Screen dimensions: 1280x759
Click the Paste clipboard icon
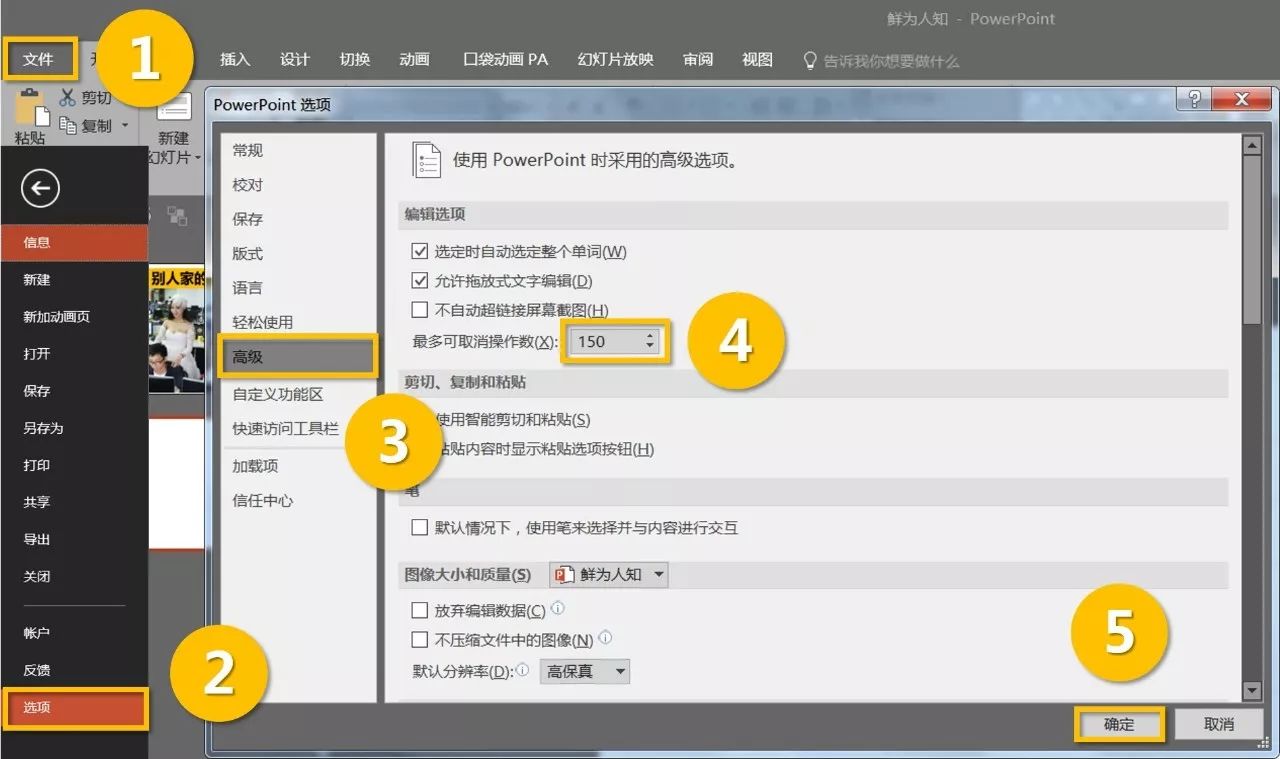click(x=32, y=108)
